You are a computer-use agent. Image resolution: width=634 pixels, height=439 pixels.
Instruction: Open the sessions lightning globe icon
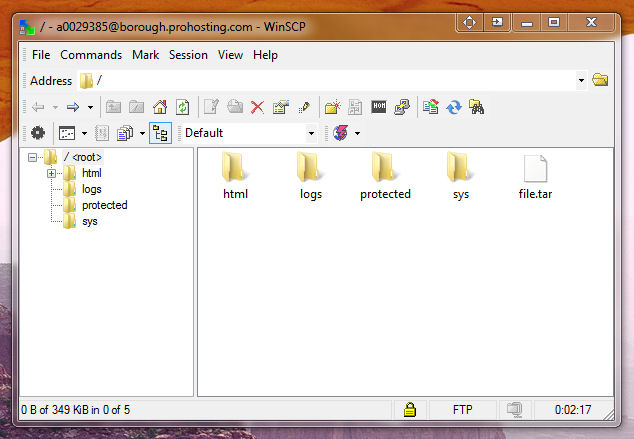coord(340,133)
